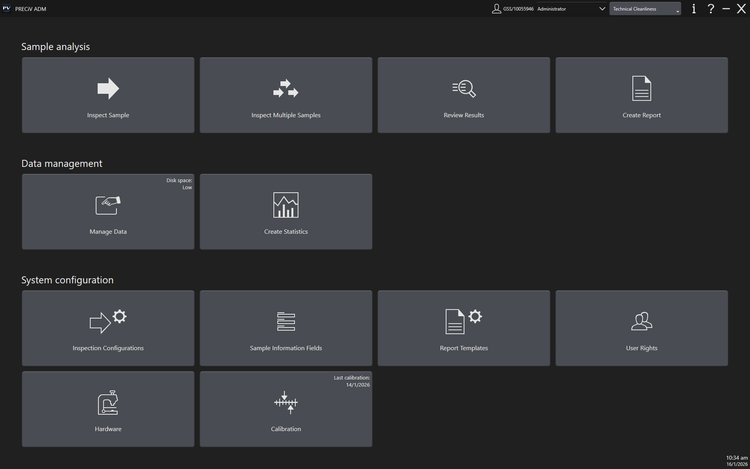Launch Inspect Multiple Samples
The height and width of the screenshot is (469, 750).
click(286, 95)
